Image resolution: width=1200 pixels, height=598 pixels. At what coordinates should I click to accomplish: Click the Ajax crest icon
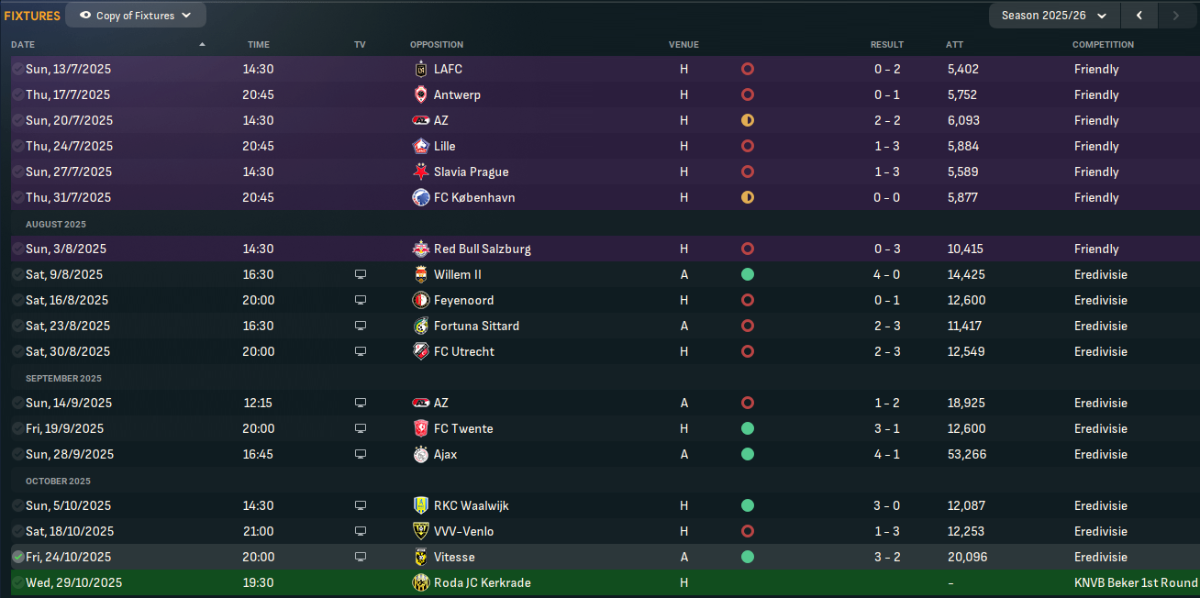(420, 454)
